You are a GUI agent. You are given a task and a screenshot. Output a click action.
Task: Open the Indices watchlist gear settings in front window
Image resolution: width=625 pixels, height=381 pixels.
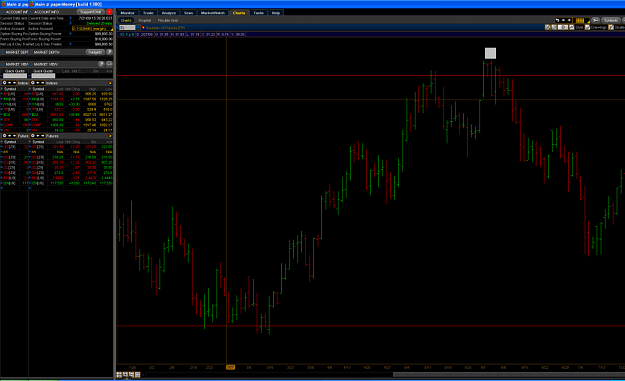[x=33, y=83]
